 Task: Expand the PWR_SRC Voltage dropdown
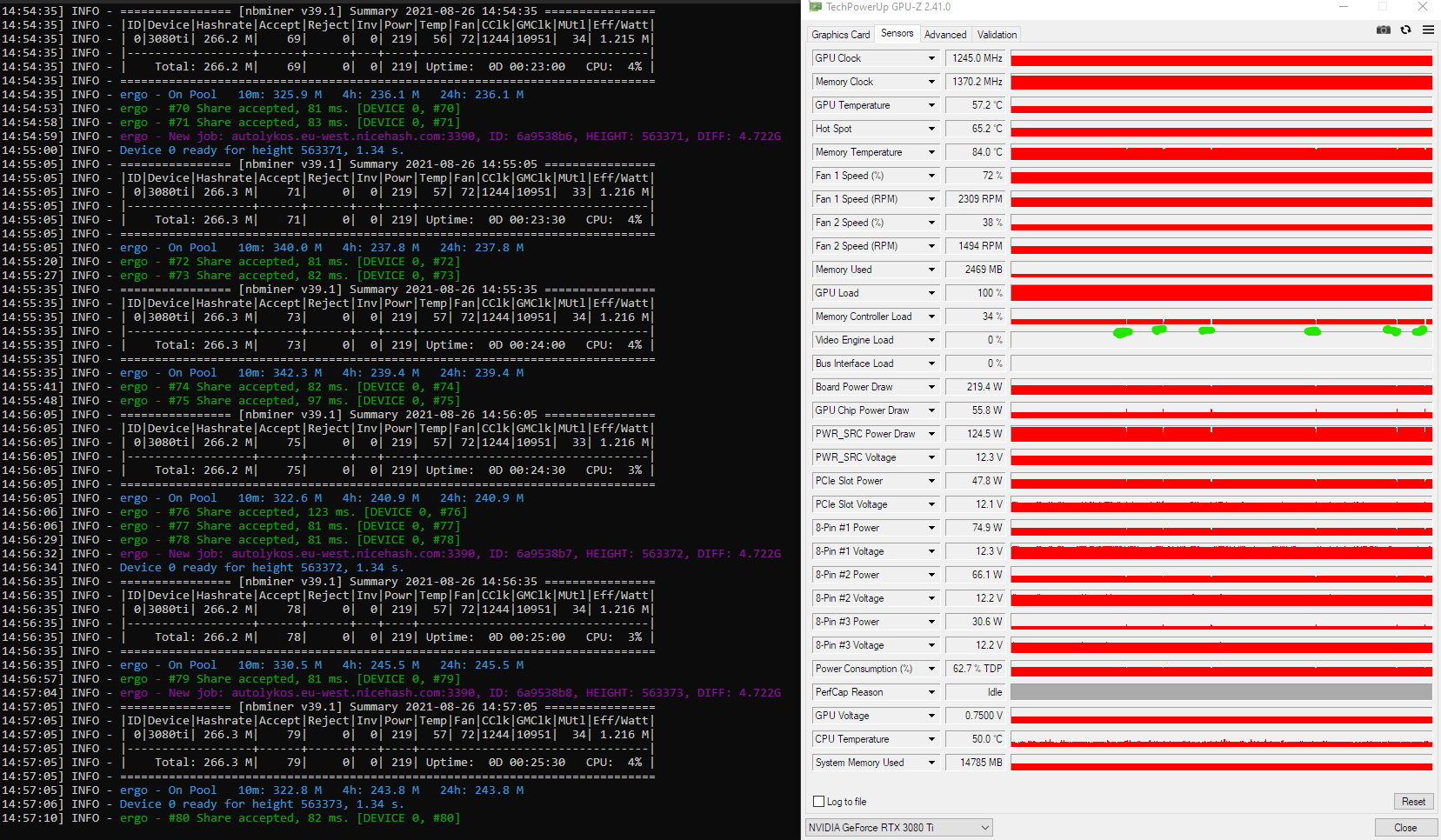(931, 457)
